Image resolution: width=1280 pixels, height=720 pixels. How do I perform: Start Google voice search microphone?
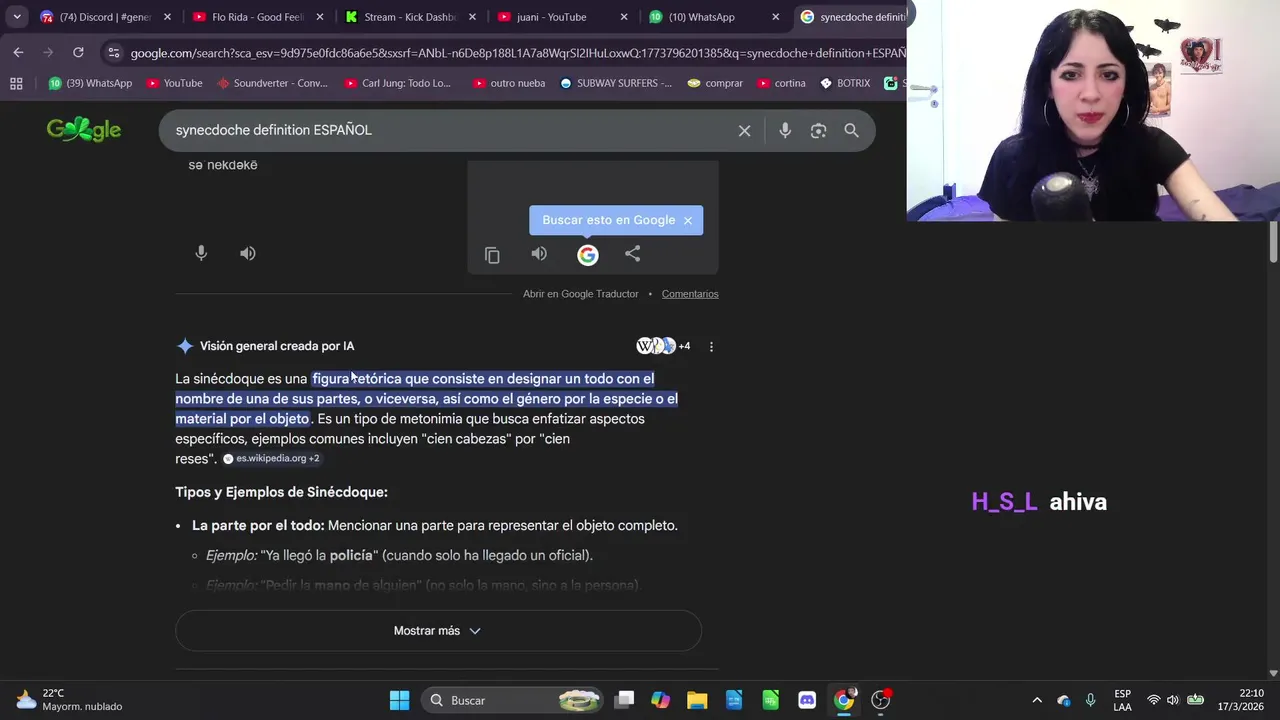tap(785, 130)
